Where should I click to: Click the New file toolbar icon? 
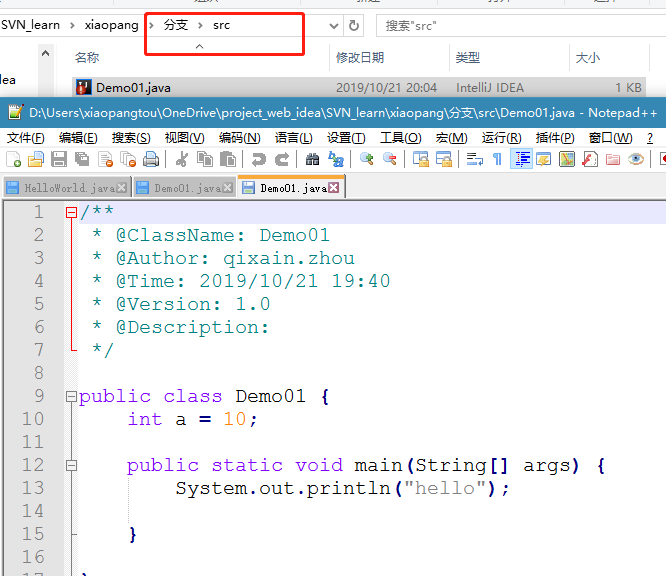click(x=14, y=160)
